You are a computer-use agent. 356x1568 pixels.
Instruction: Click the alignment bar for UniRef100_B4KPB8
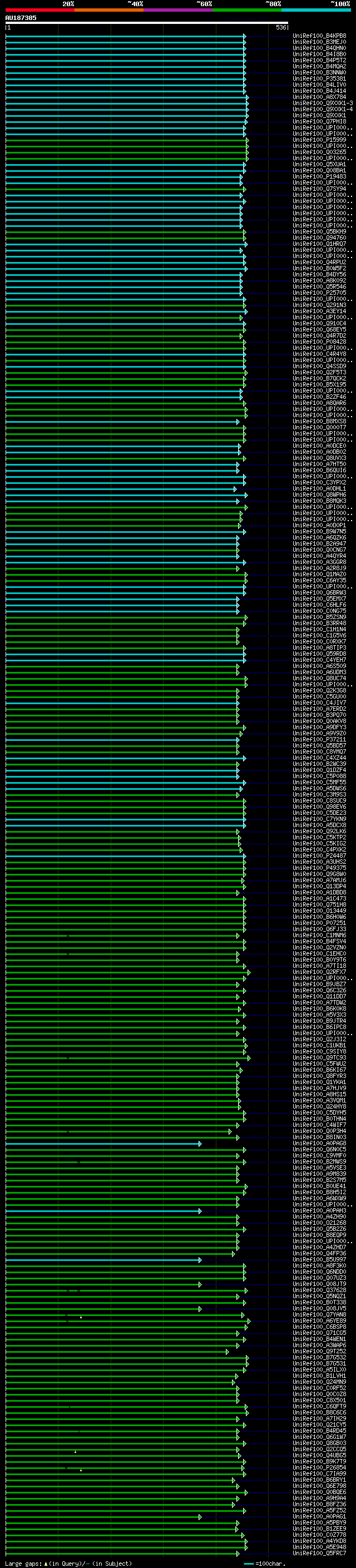click(x=125, y=36)
